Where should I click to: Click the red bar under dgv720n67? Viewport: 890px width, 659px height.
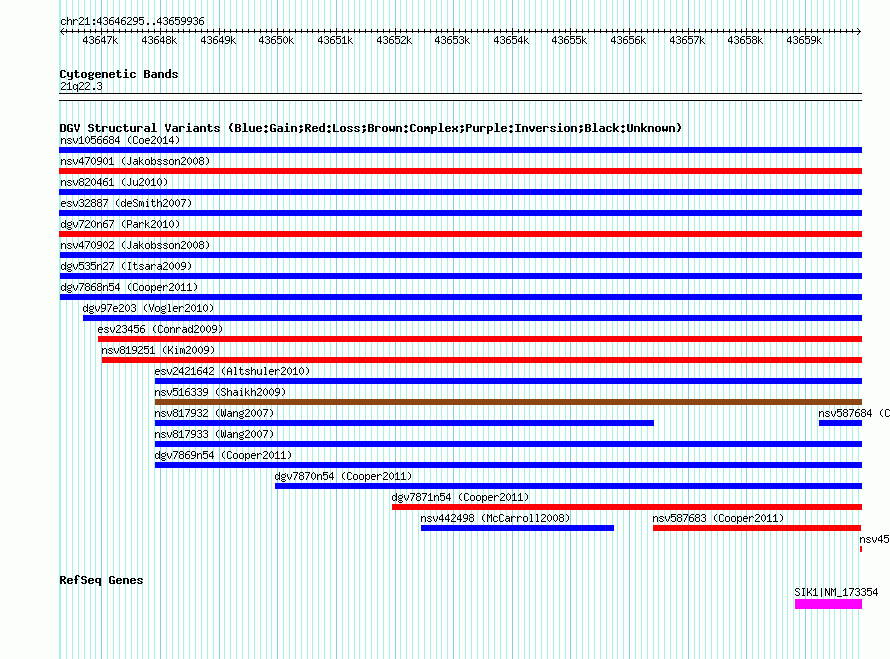point(460,234)
